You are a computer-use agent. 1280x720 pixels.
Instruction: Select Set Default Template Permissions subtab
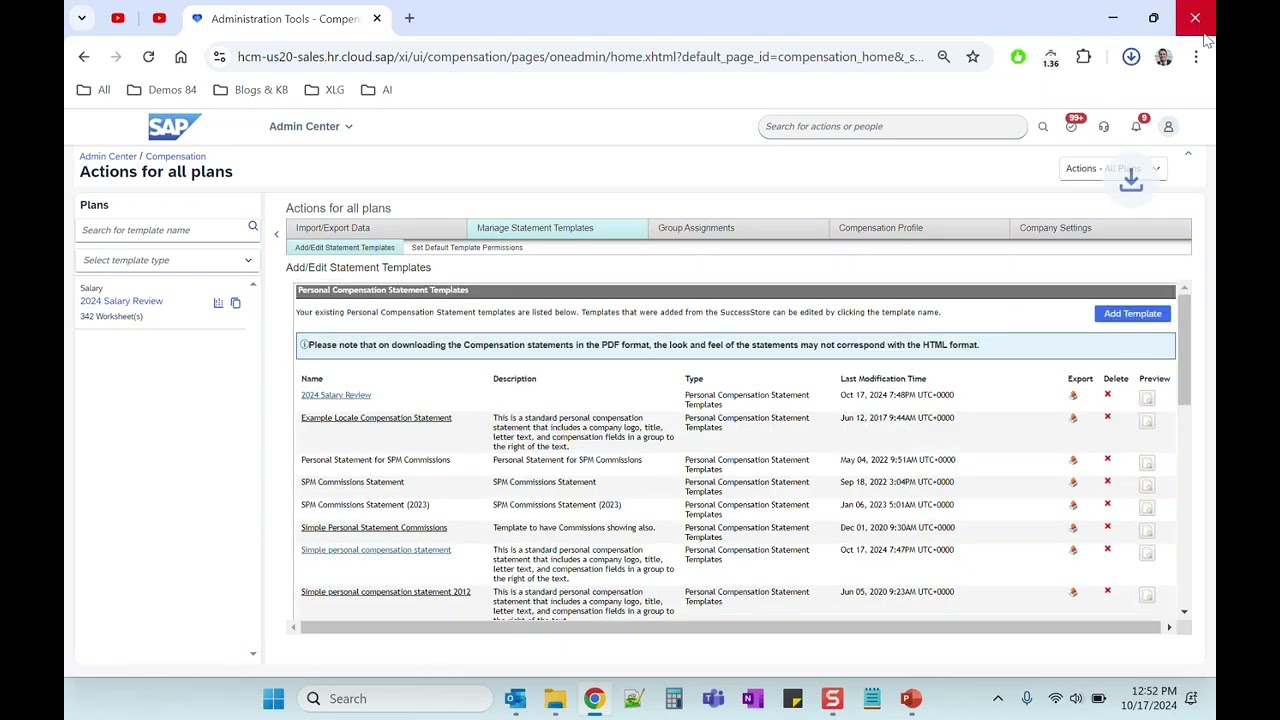coord(467,248)
